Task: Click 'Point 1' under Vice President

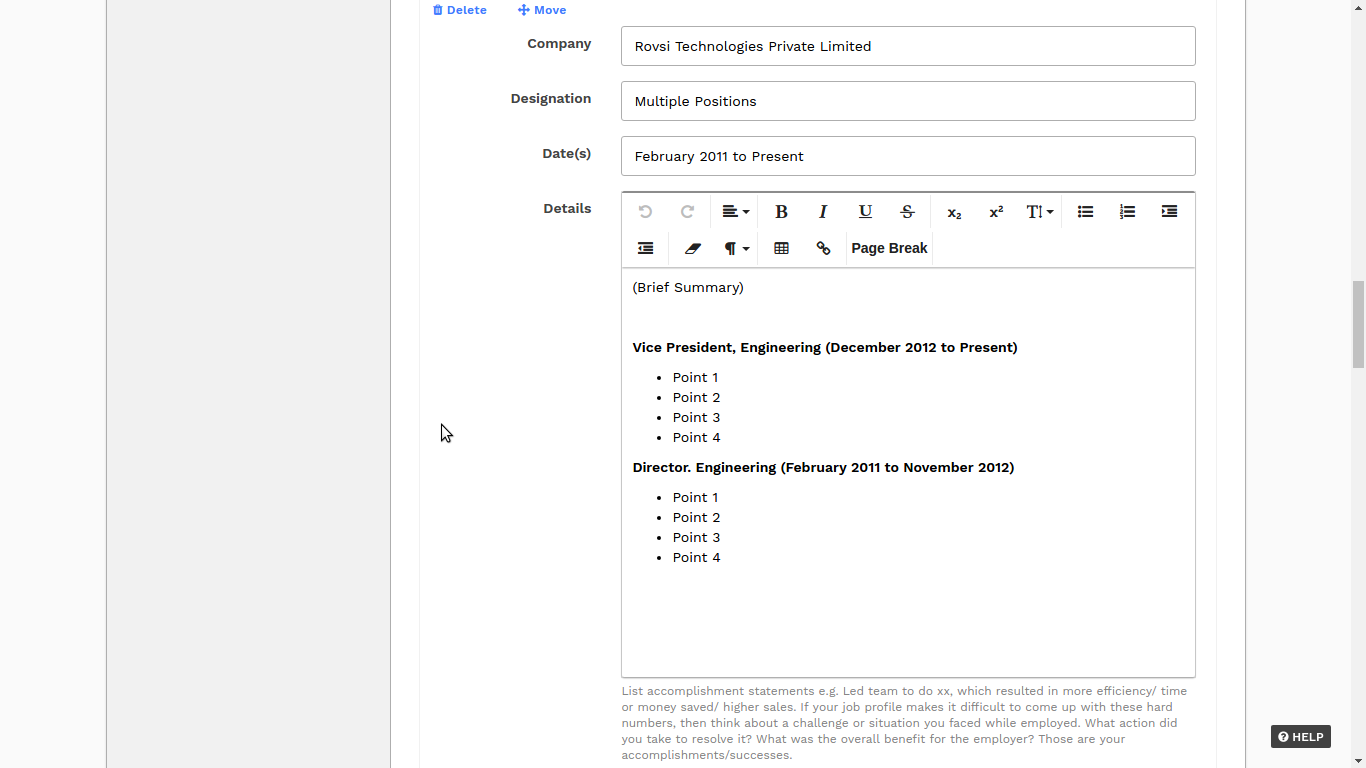Action: [695, 377]
